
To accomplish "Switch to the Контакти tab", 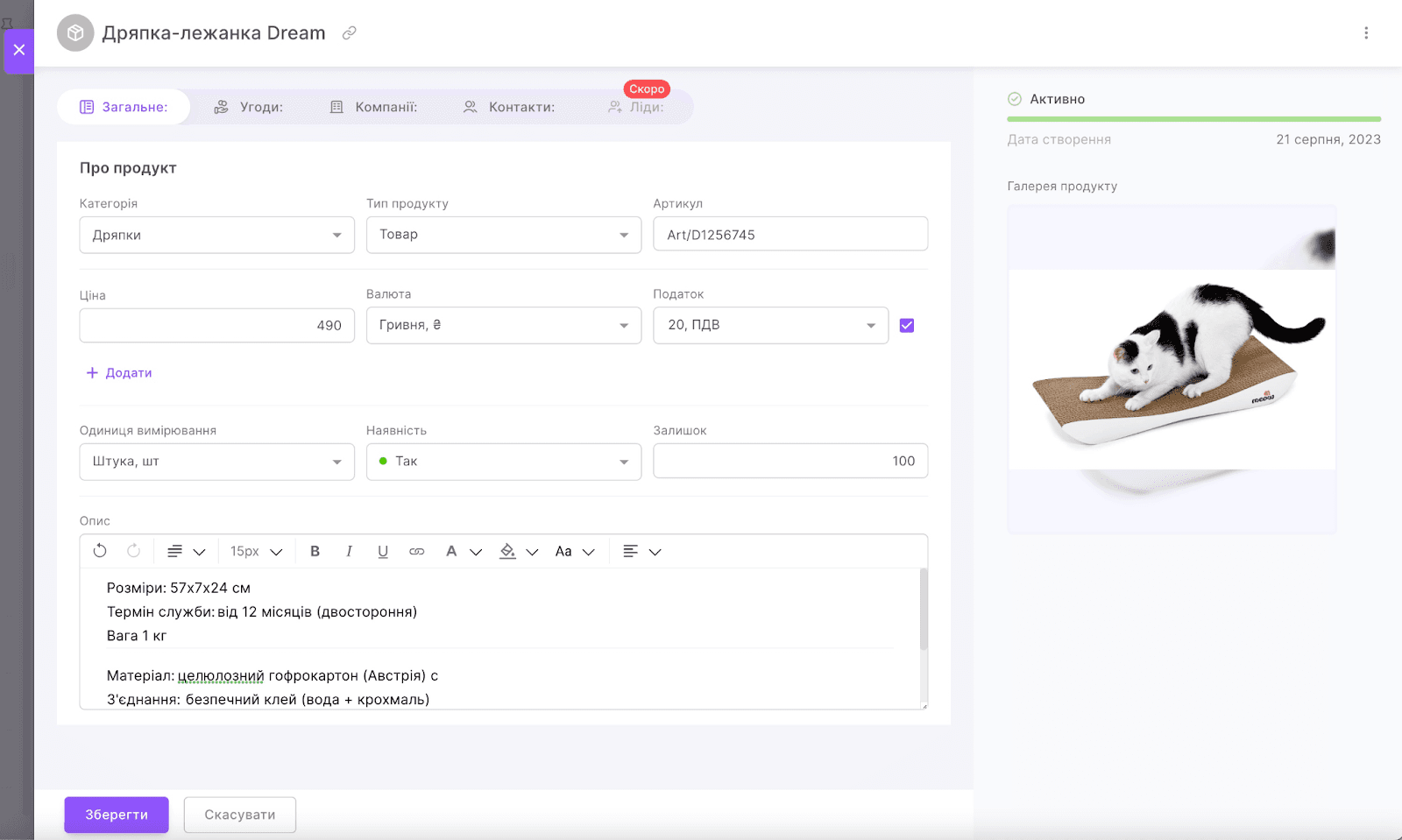I will 509,107.
